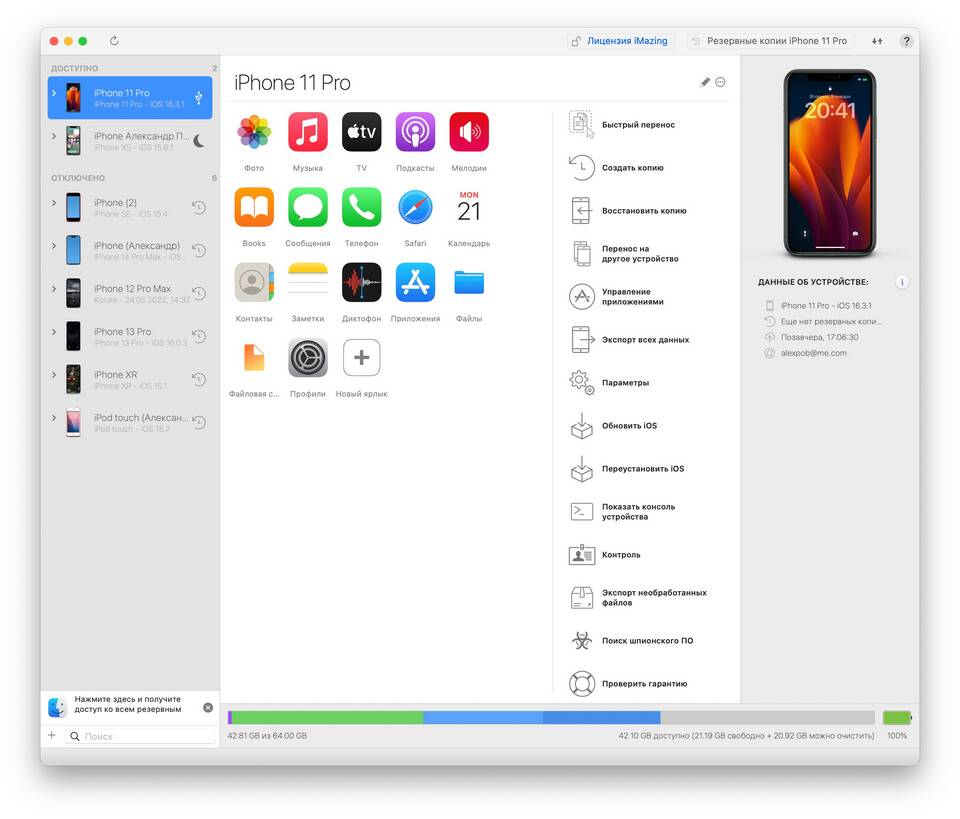
Task: Click the Safari browser icon
Action: (415, 208)
